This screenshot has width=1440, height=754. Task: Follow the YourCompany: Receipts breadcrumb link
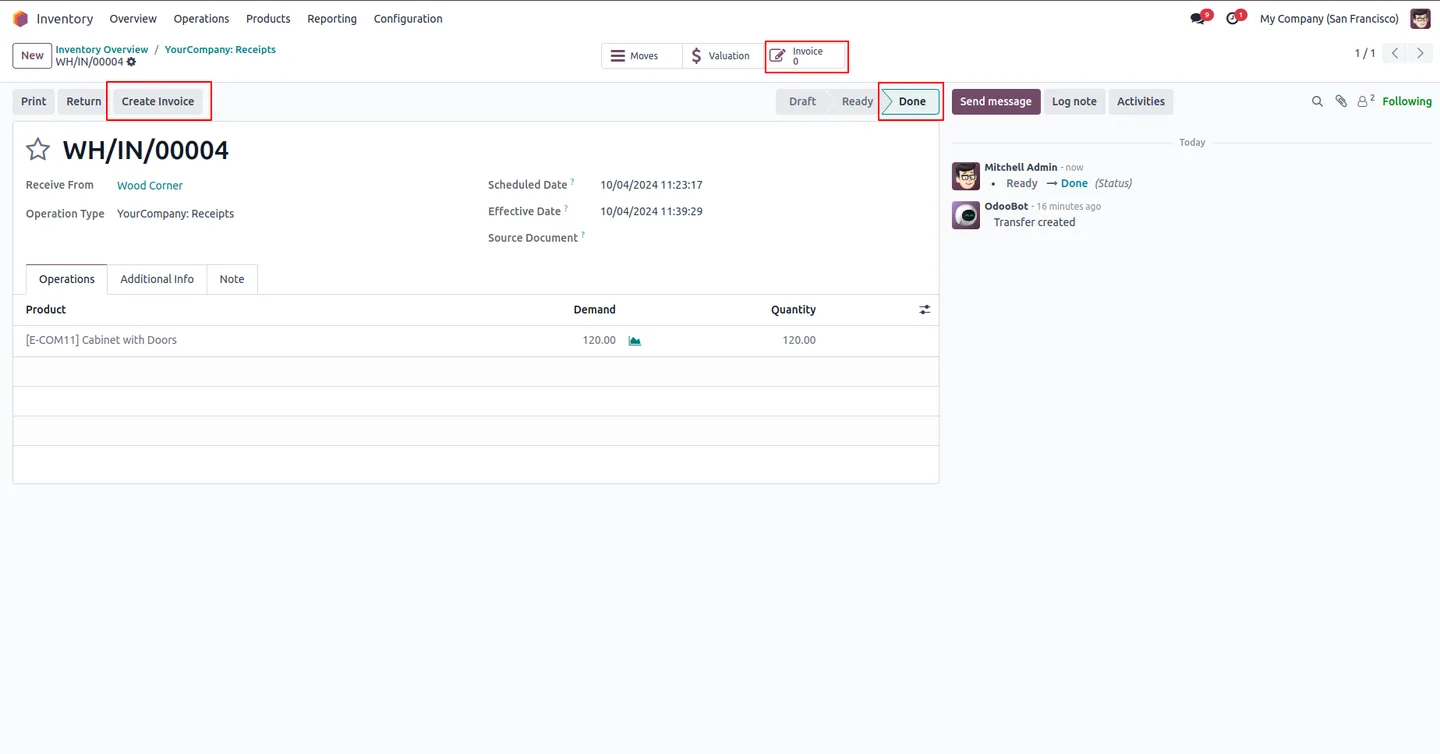point(220,49)
